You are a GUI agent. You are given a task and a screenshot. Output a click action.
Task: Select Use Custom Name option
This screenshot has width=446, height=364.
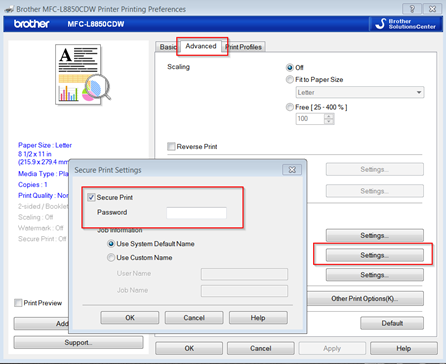click(111, 257)
